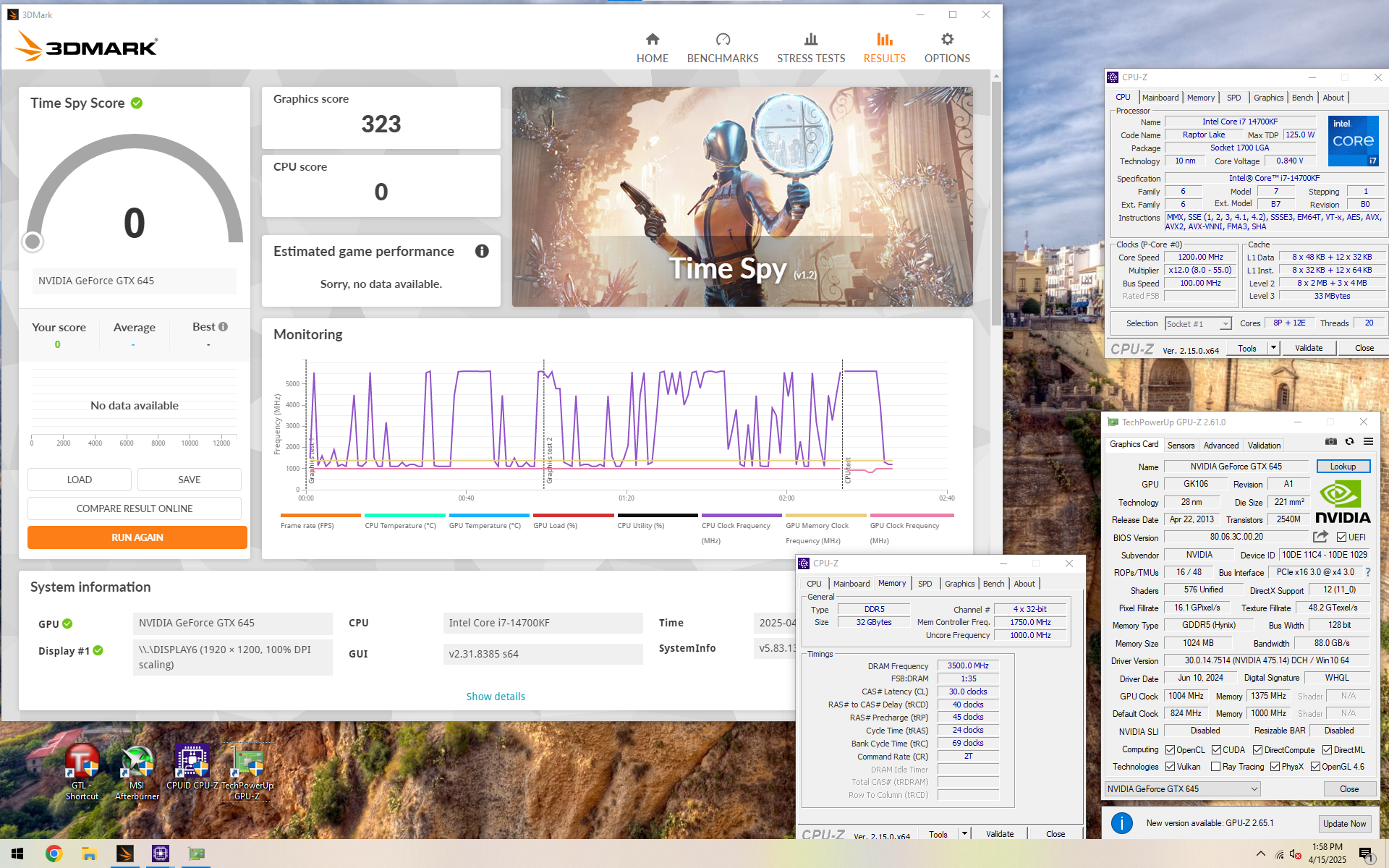Launch Chrome from the taskbar

[54, 854]
